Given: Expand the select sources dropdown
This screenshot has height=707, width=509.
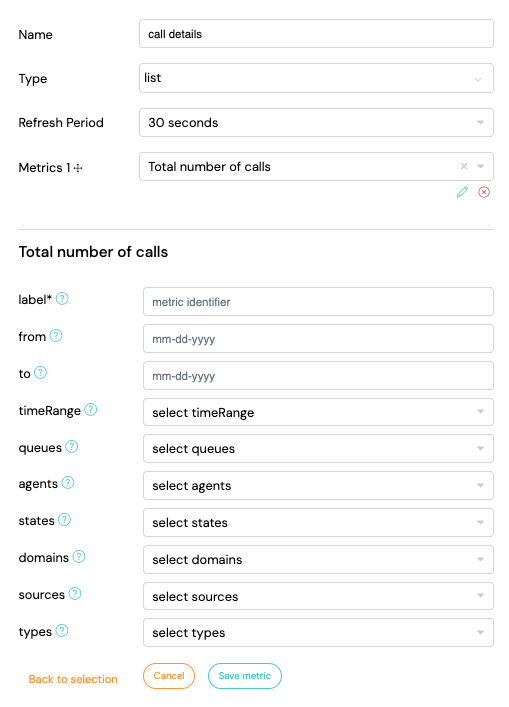Looking at the screenshot, I should pos(318,596).
